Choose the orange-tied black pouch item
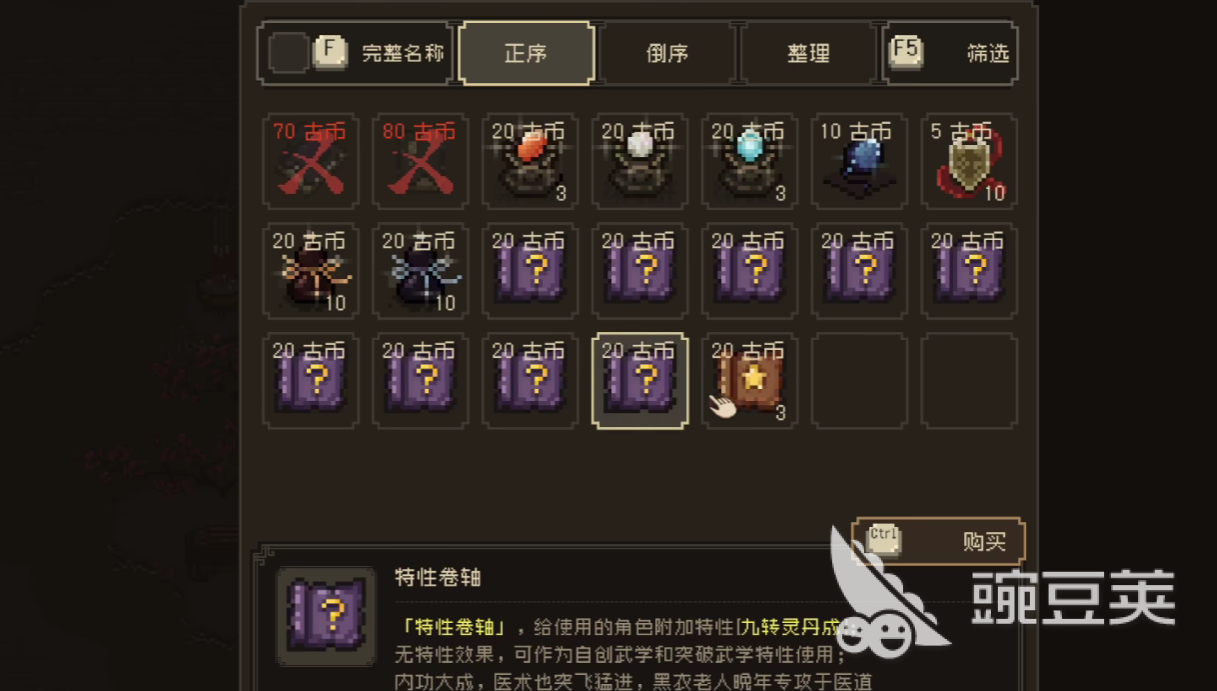The height and width of the screenshot is (691, 1217). [x=311, y=271]
